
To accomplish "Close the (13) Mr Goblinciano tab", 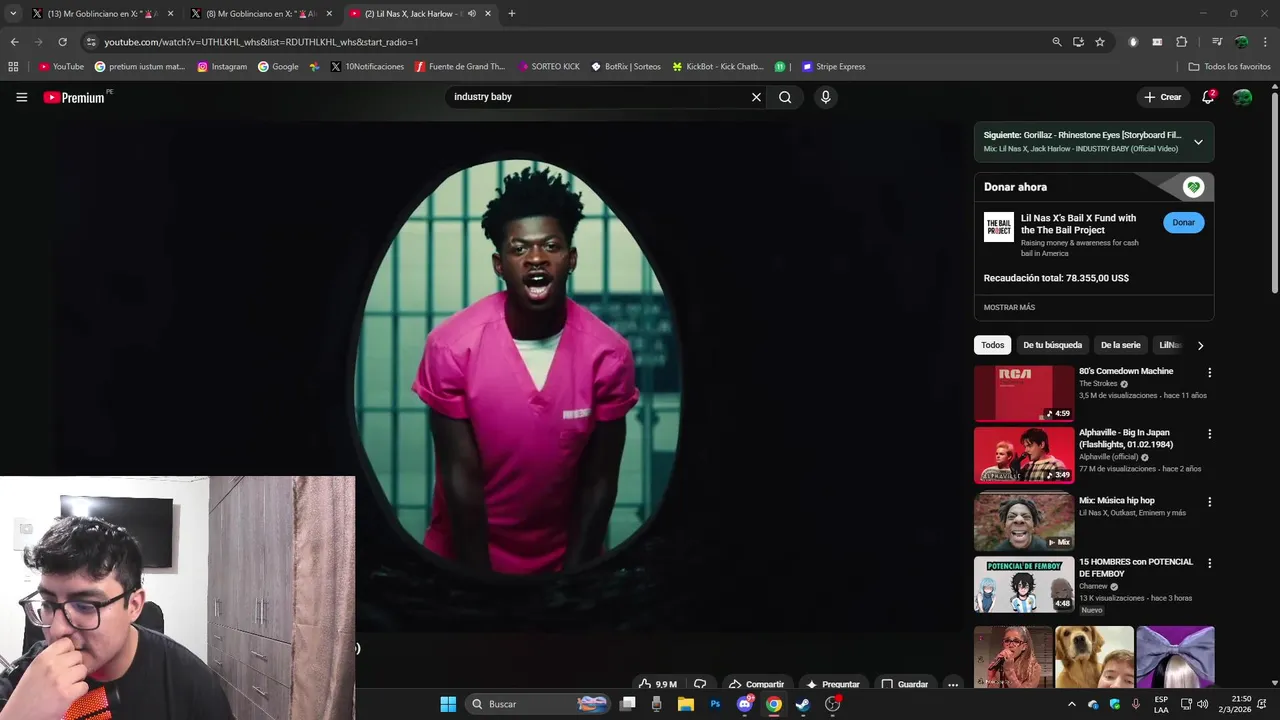I will 171,14.
